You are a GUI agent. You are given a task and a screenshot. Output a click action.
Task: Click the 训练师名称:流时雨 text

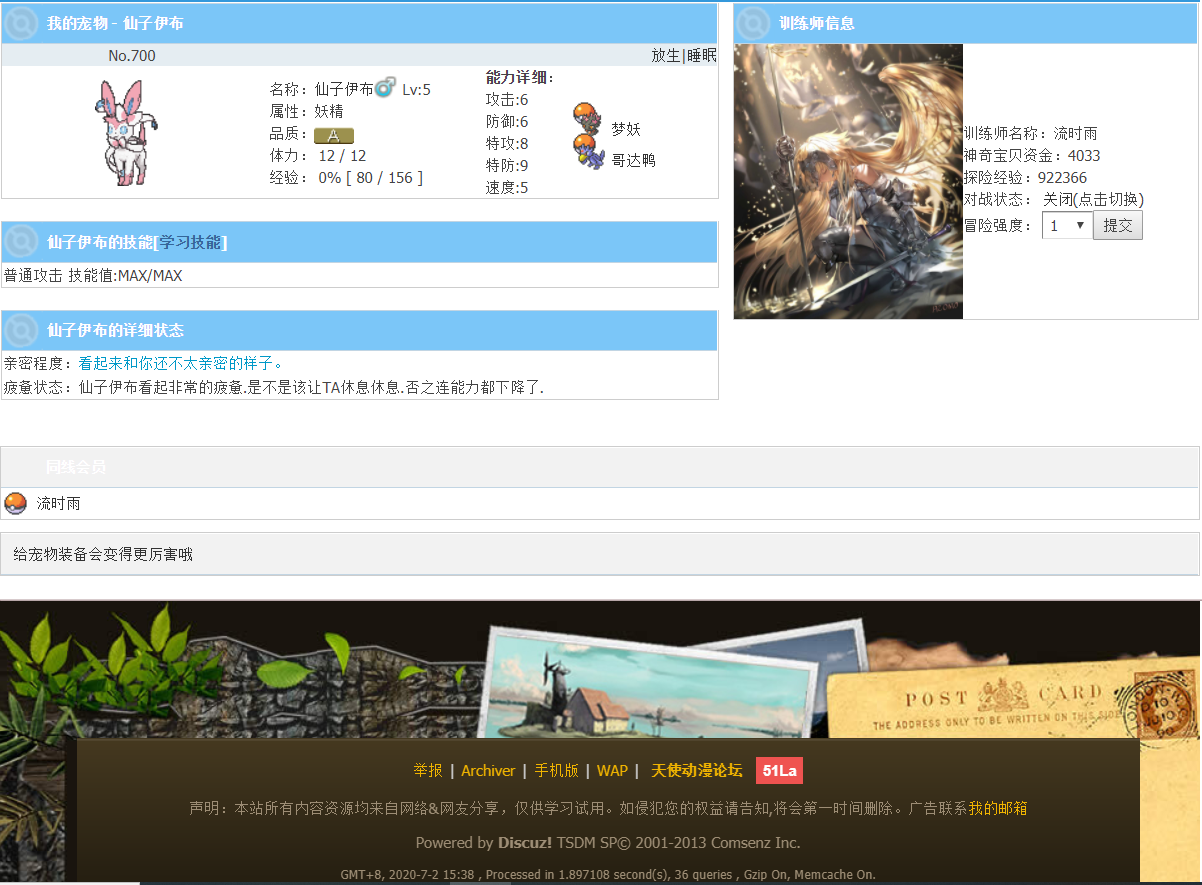1030,133
